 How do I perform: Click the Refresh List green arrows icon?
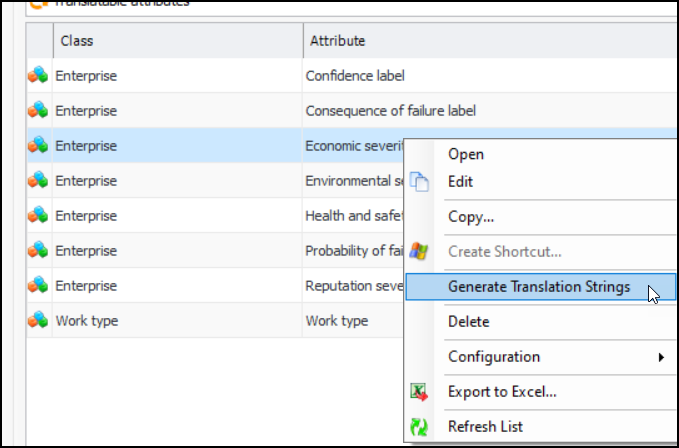tap(420, 427)
